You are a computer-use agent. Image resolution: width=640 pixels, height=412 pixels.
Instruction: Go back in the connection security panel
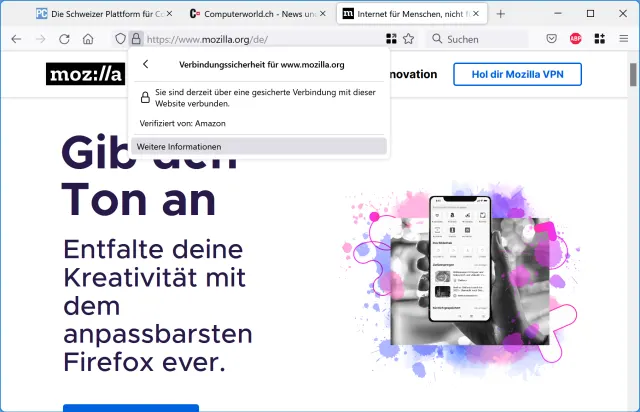click(x=146, y=64)
